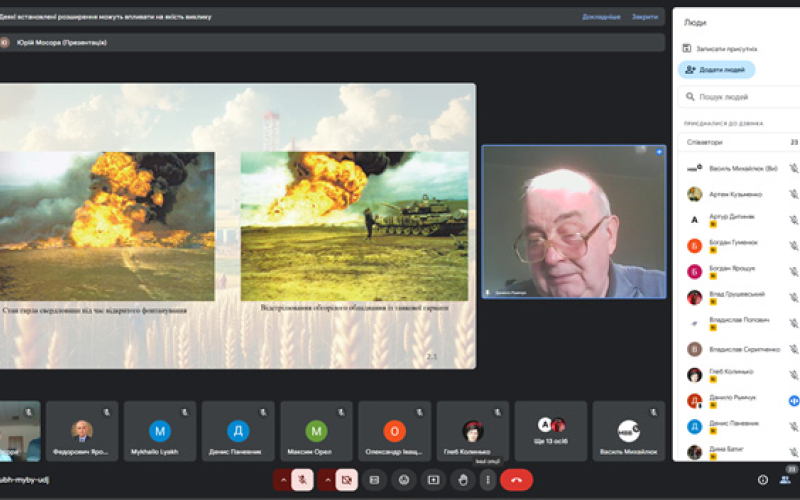Click the Mykhailo Lyakh participant tile
This screenshot has width=800, height=500.
pyautogui.click(x=160, y=431)
